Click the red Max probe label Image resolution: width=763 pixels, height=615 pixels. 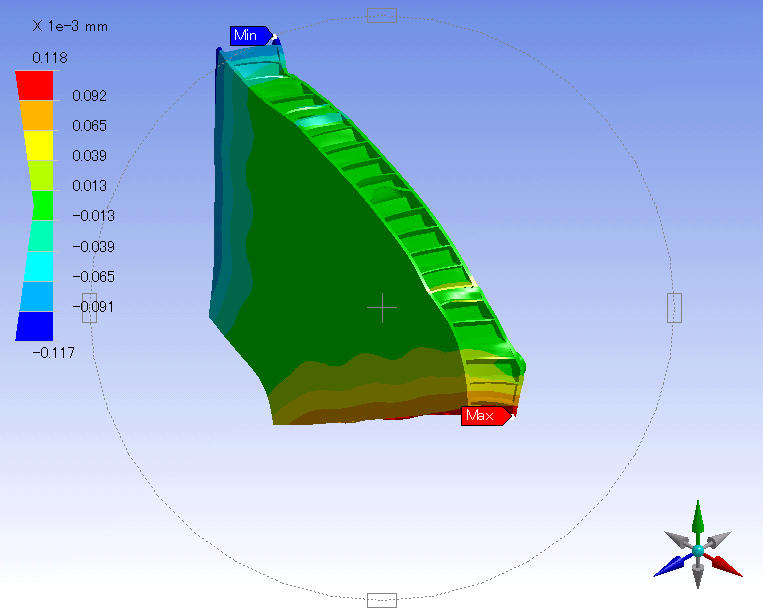[x=485, y=416]
